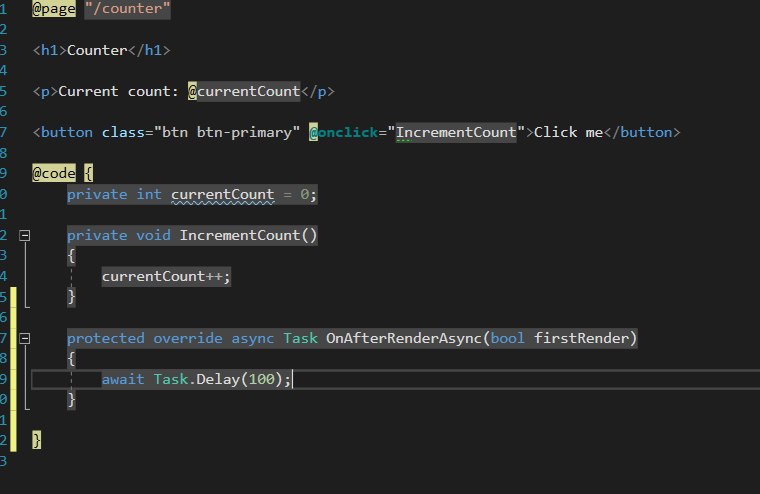Click the 'await' keyword
The width and height of the screenshot is (760, 494).
123,379
